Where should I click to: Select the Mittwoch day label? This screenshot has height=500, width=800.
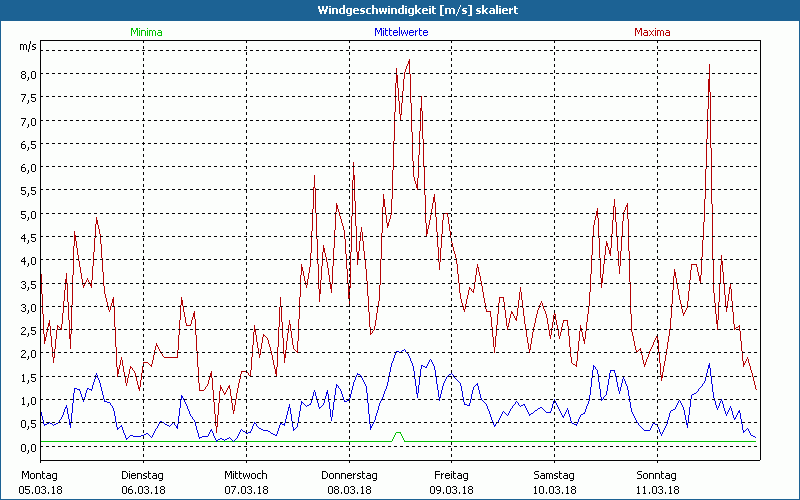(246, 475)
